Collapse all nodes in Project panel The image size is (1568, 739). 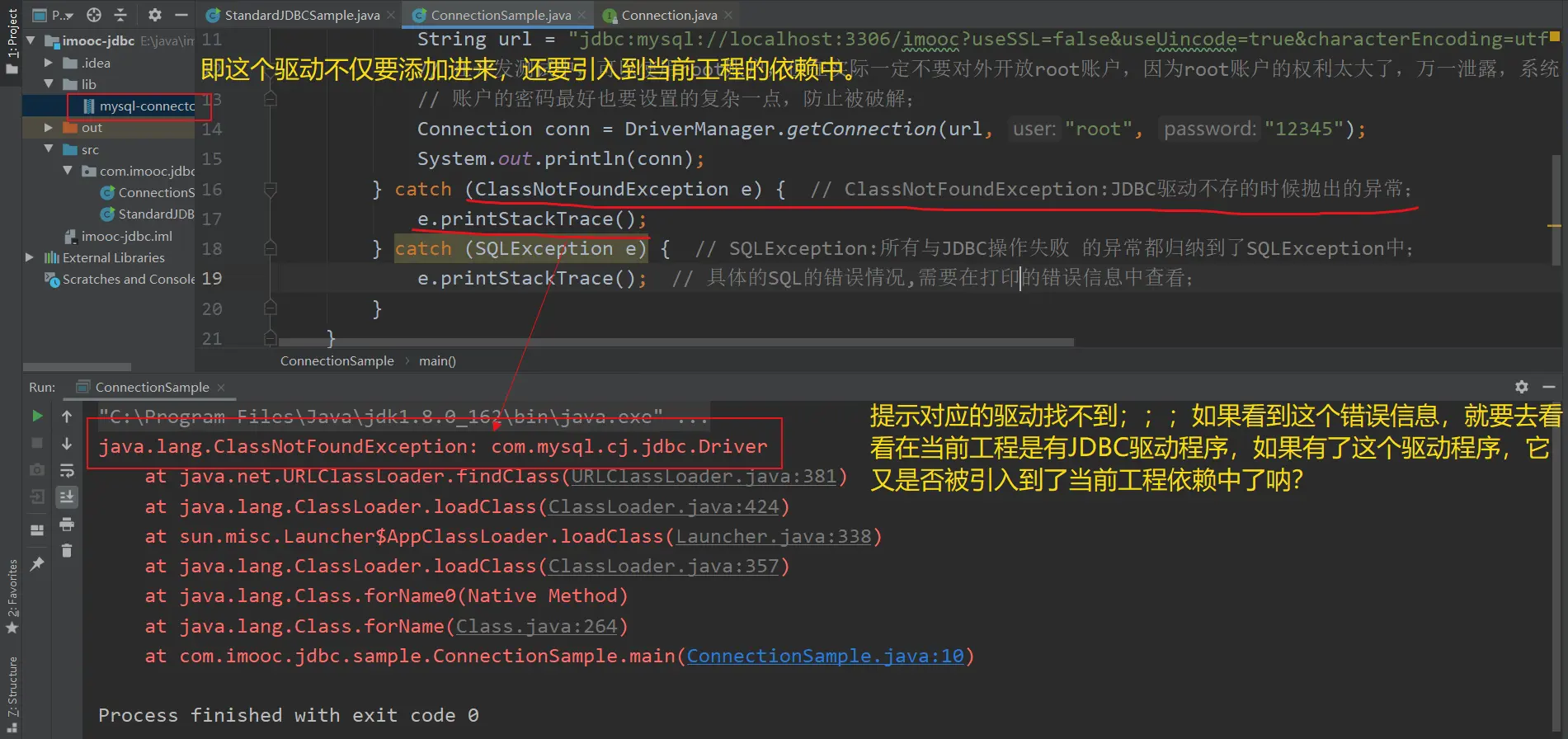[120, 15]
